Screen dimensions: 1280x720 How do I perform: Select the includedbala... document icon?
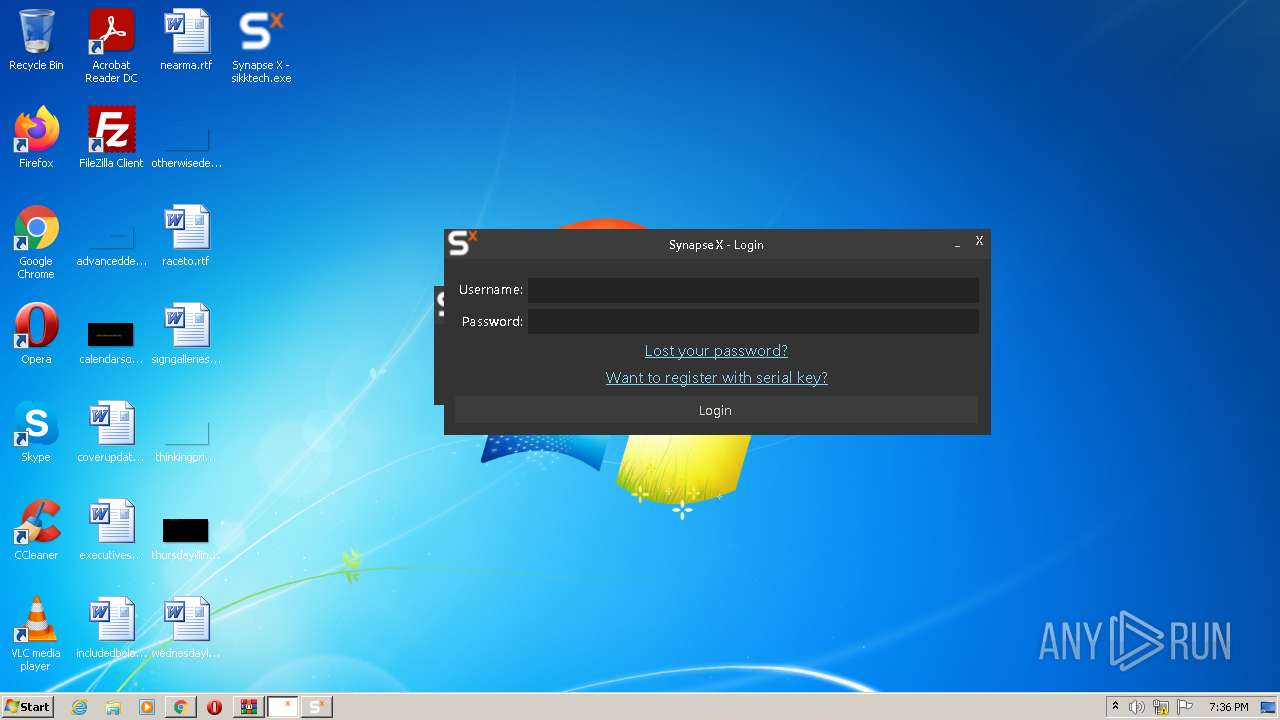[111, 628]
